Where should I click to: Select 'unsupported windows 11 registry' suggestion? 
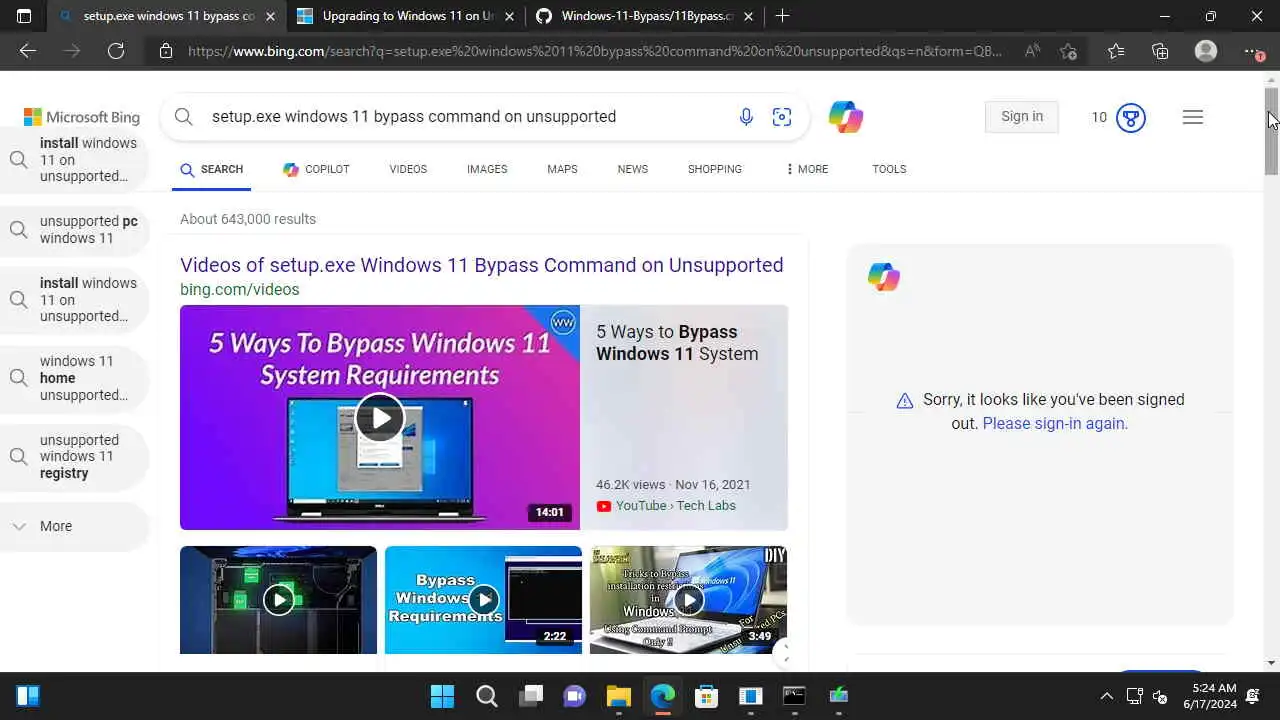click(x=75, y=457)
